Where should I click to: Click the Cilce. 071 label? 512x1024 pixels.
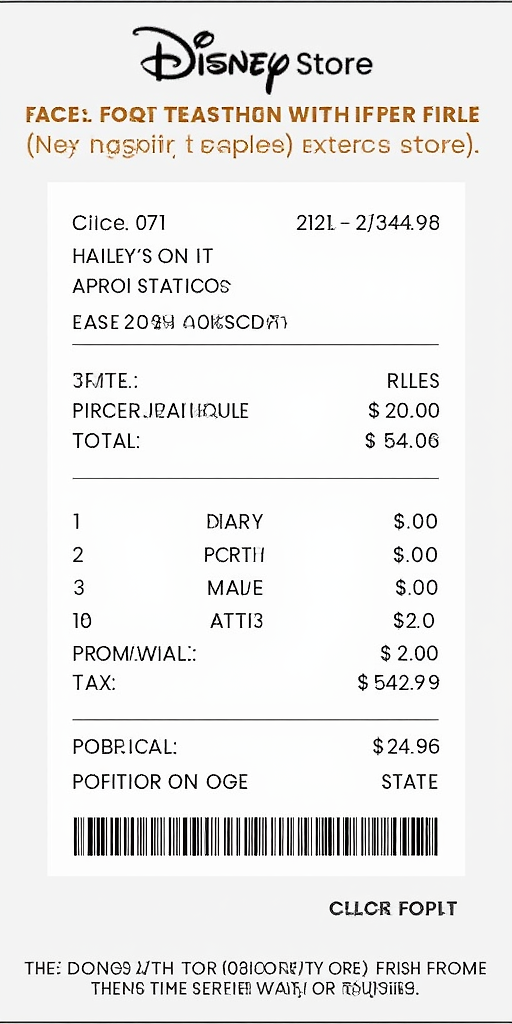point(119,223)
